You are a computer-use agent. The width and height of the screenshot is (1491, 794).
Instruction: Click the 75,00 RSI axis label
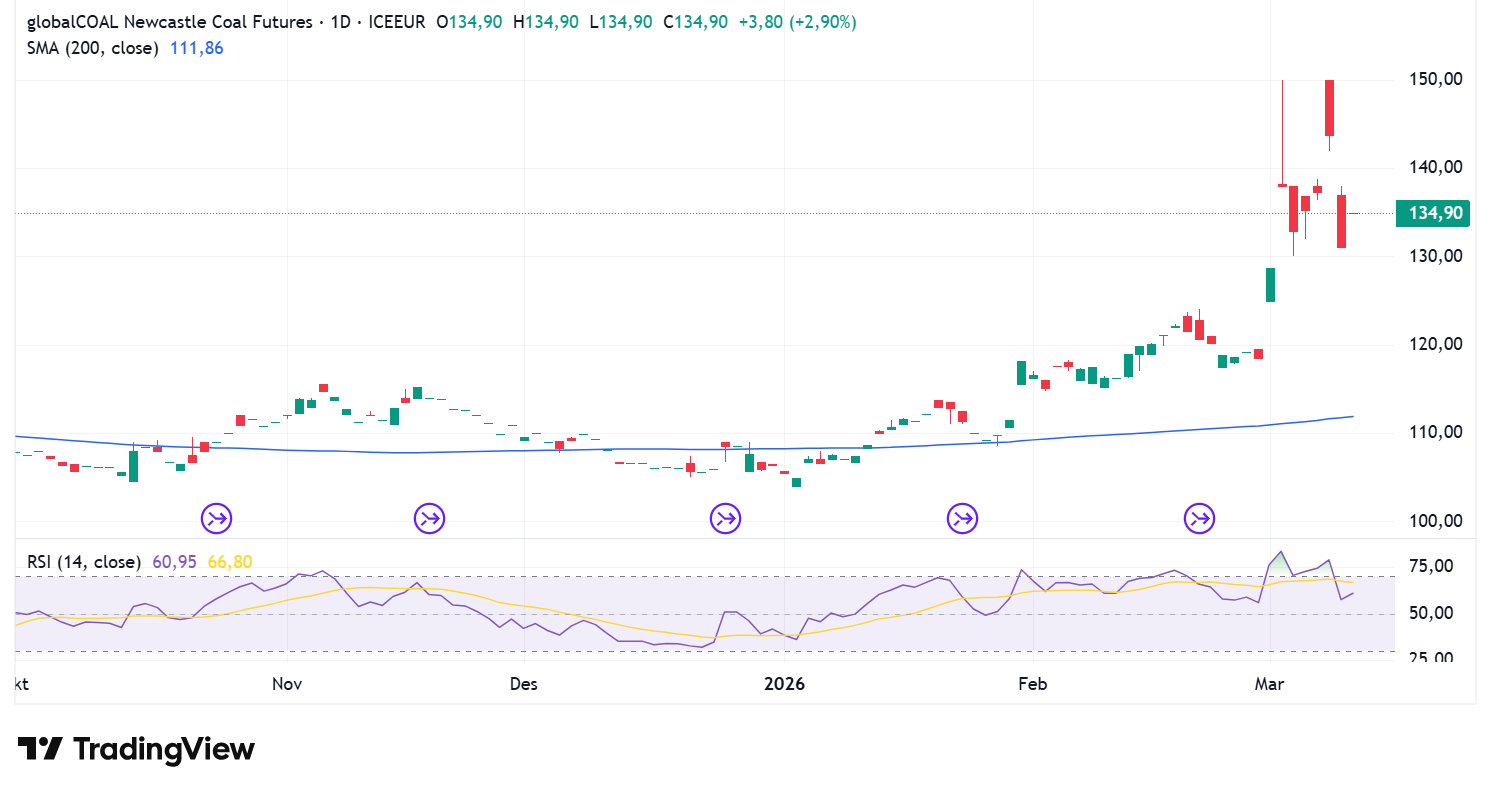click(1432, 566)
